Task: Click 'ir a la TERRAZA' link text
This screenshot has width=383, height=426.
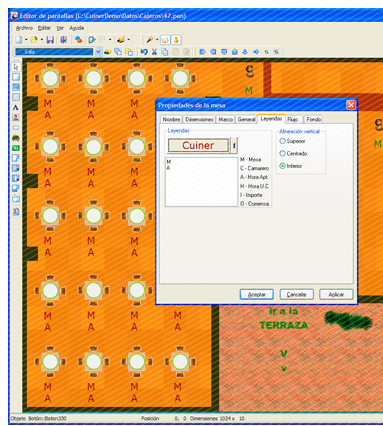Action: [284, 318]
